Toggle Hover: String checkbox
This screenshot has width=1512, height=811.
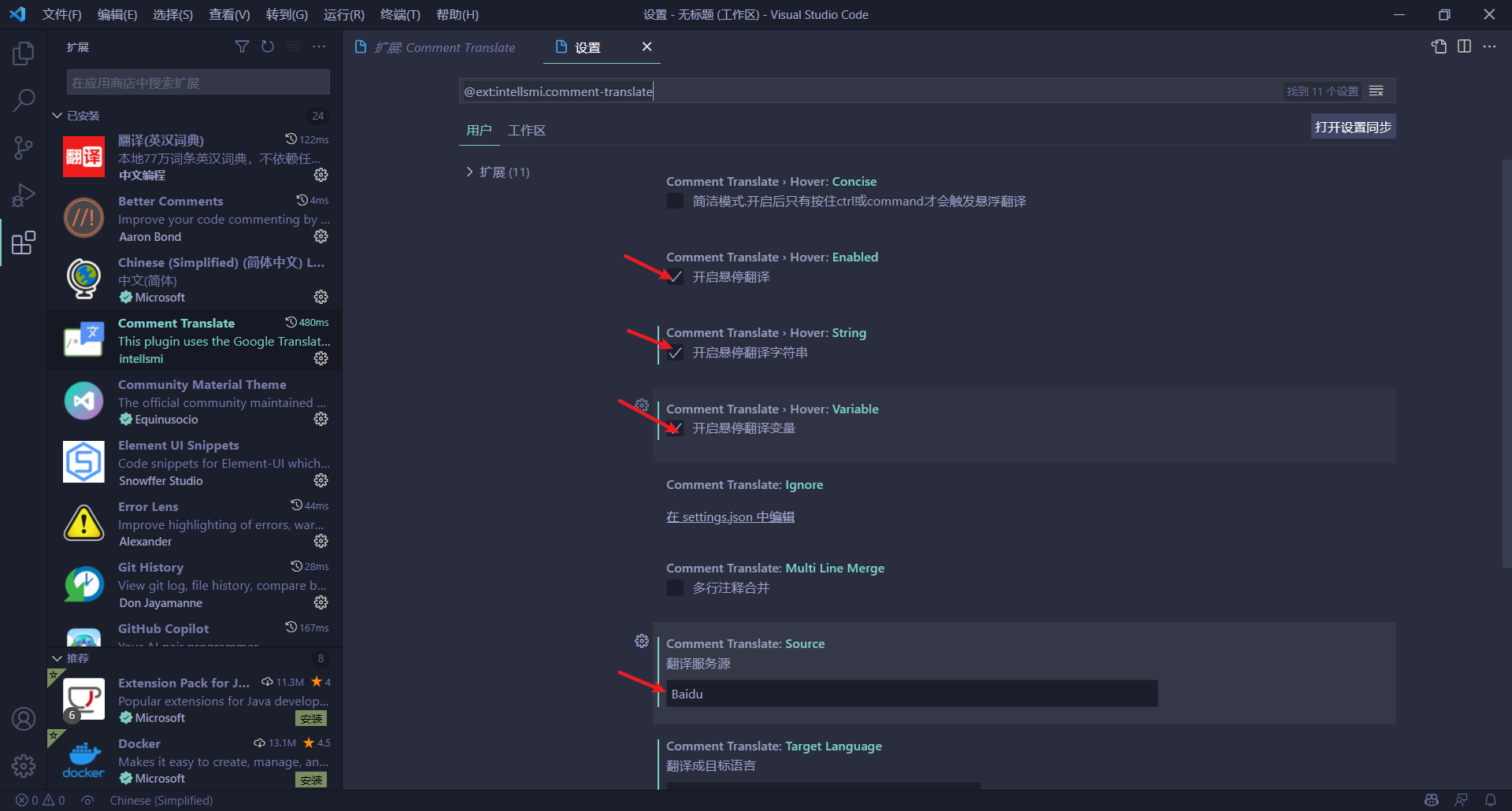[x=675, y=353]
